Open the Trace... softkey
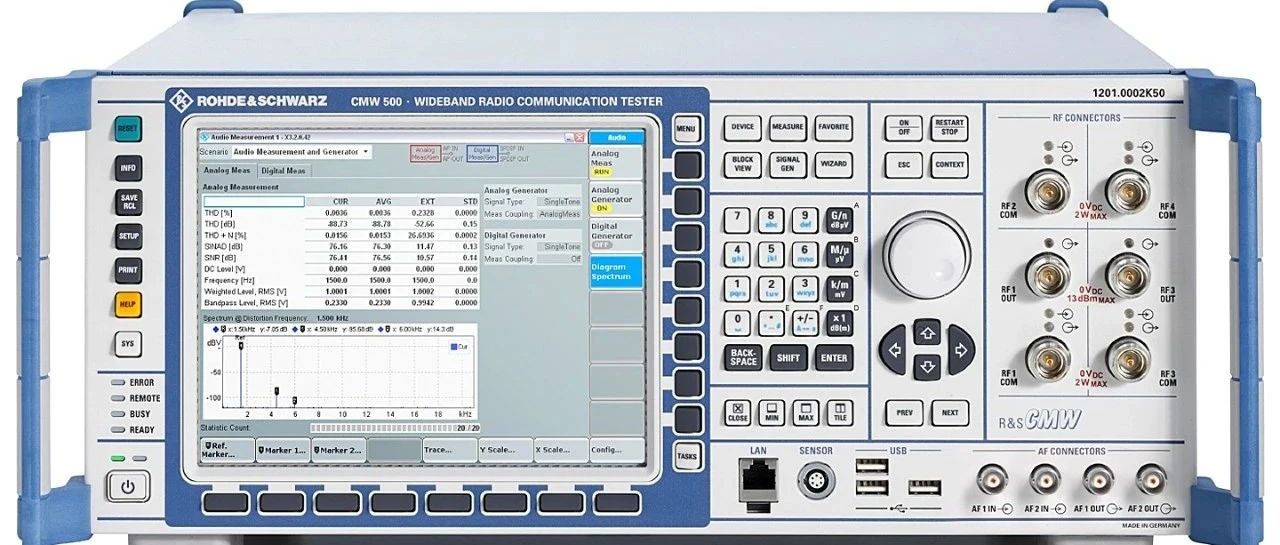This screenshot has height=545, width=1280. coord(450,451)
